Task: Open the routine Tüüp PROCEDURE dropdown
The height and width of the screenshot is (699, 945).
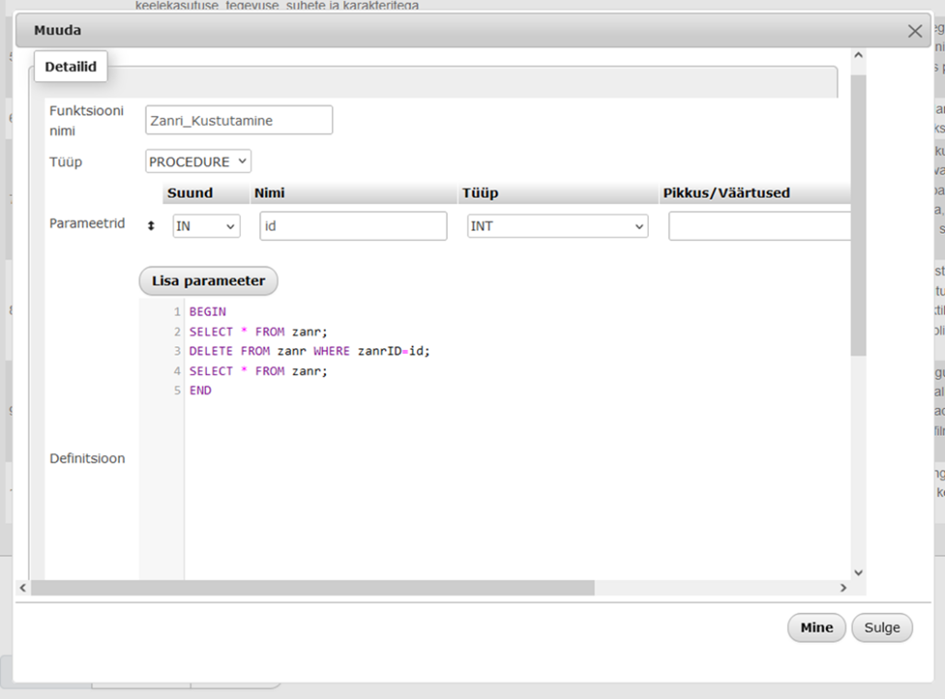Action: pyautogui.click(x=198, y=161)
